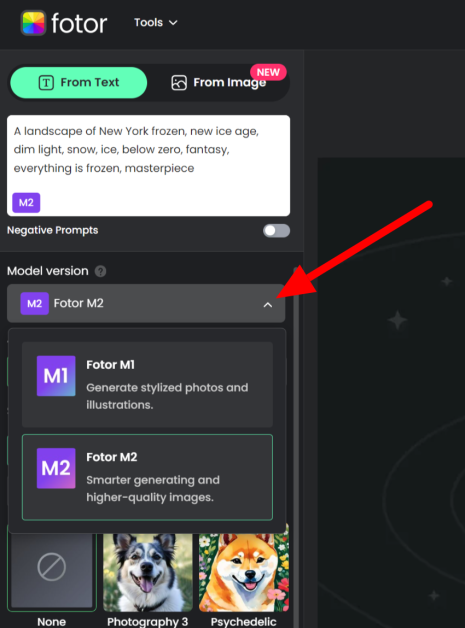Choose the Fotor M2 model option
The height and width of the screenshot is (628, 465).
coord(147,477)
